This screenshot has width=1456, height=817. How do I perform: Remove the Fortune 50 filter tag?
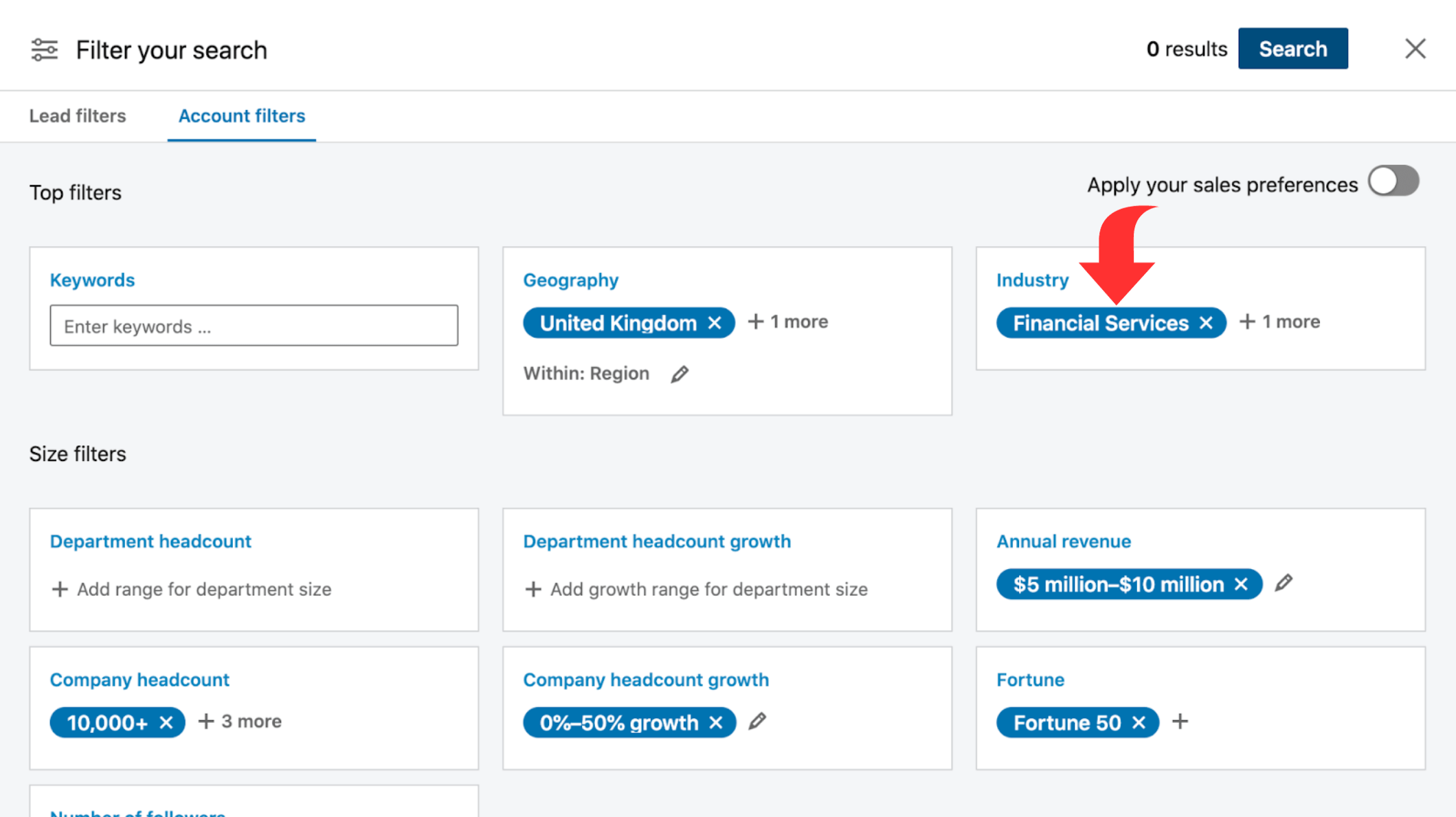[1139, 722]
